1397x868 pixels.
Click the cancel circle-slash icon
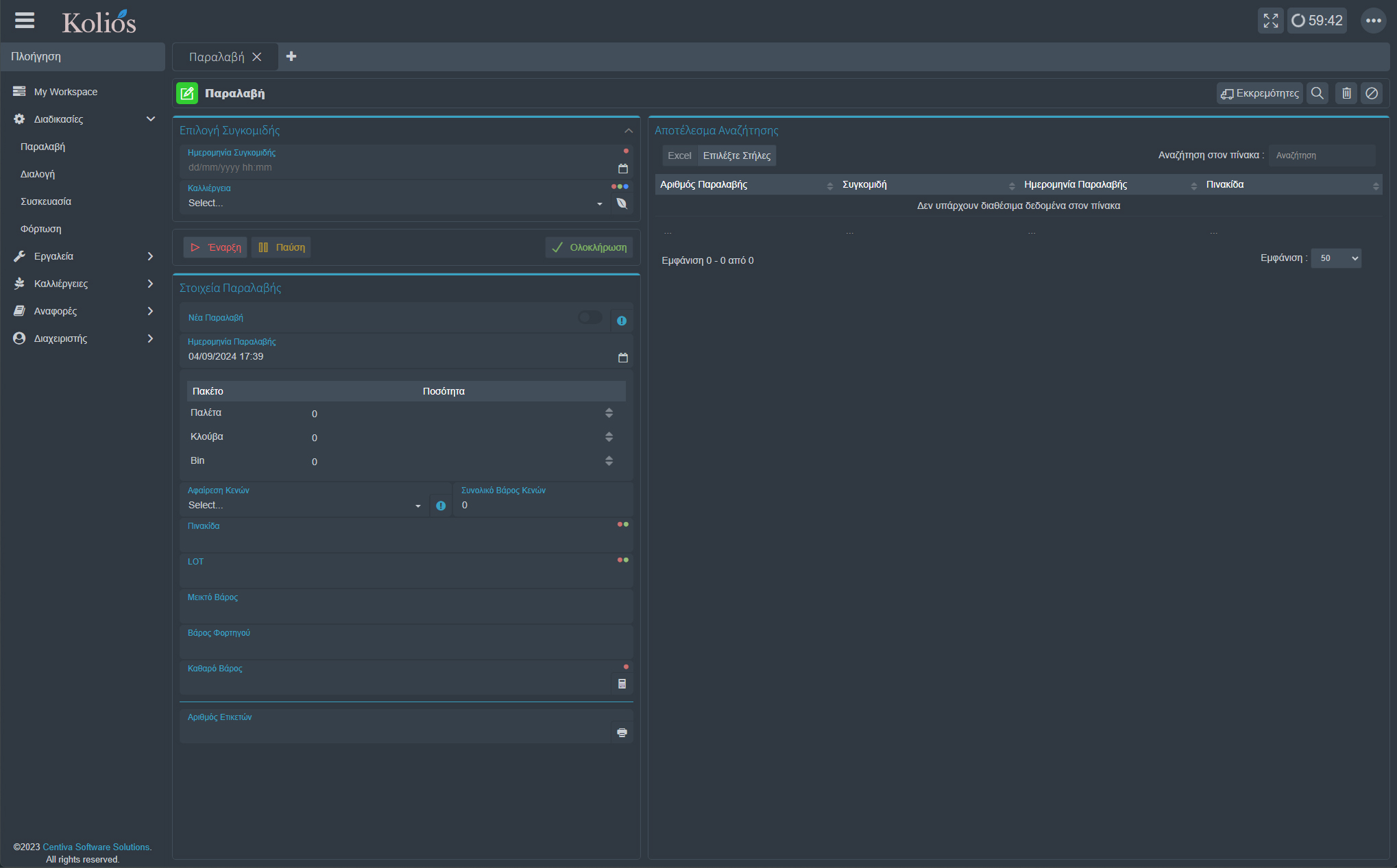(x=1372, y=93)
